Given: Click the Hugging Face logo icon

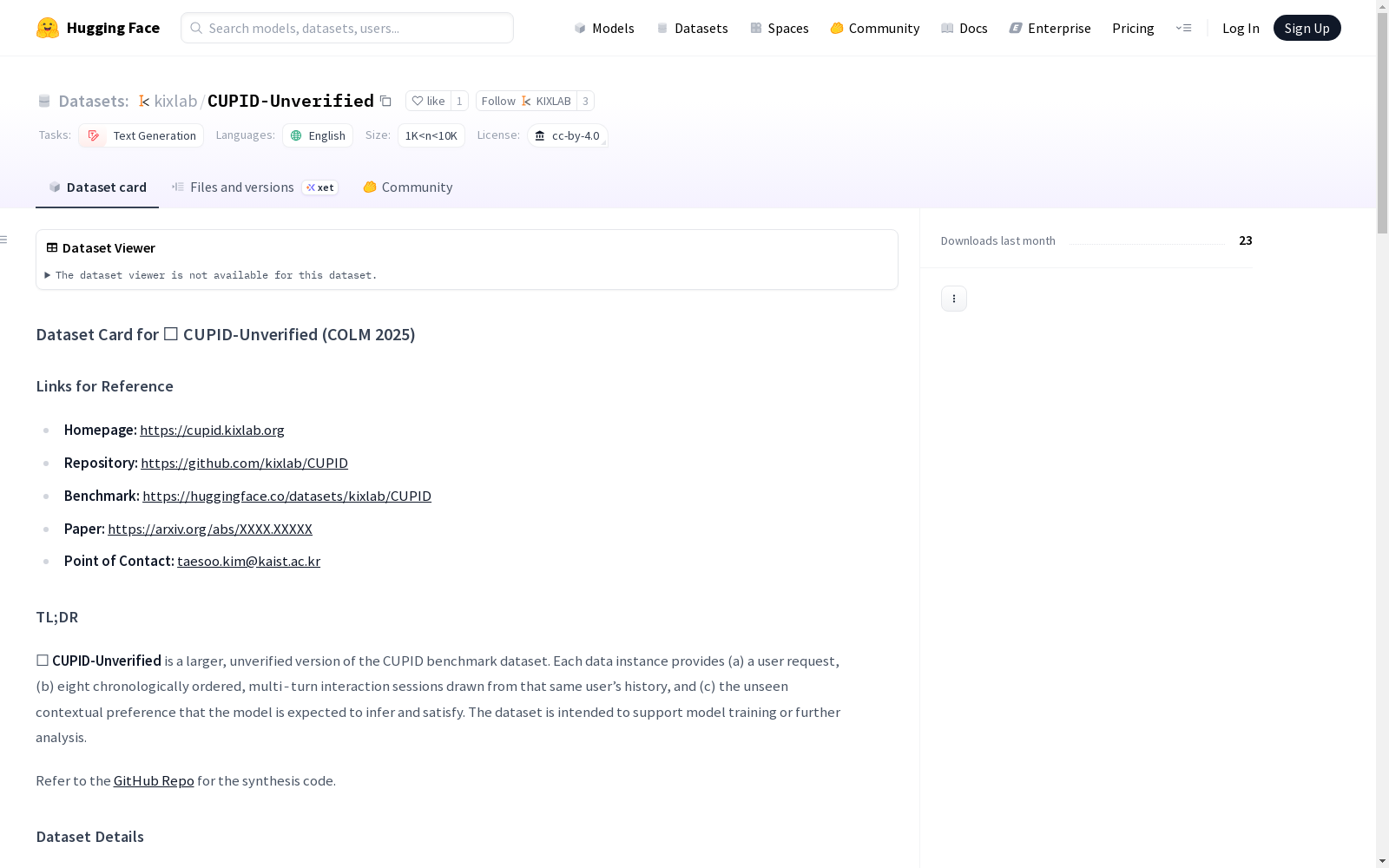Looking at the screenshot, I should click(48, 28).
